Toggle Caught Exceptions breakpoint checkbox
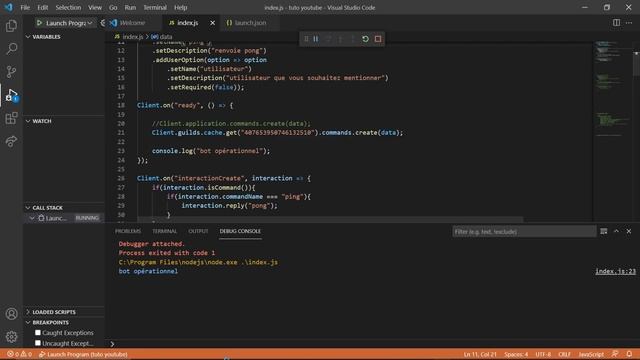640x360 pixels. tap(38, 333)
